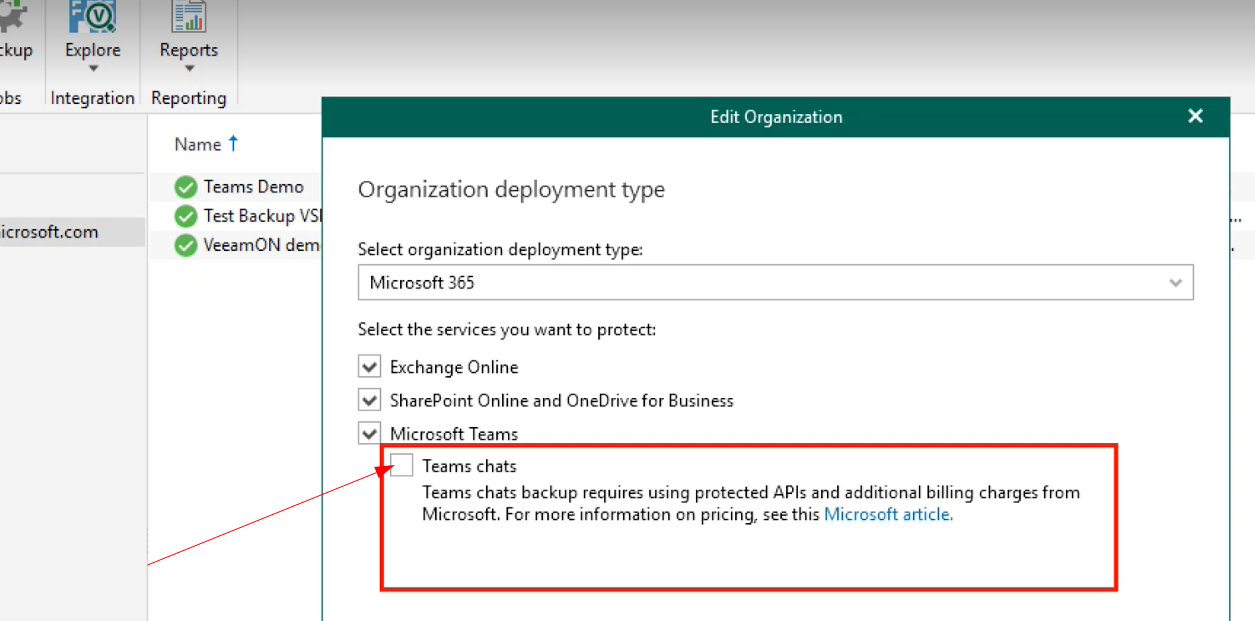The height and width of the screenshot is (621, 1255).
Task: Select the Teams Demo job row
Action: pos(236,187)
